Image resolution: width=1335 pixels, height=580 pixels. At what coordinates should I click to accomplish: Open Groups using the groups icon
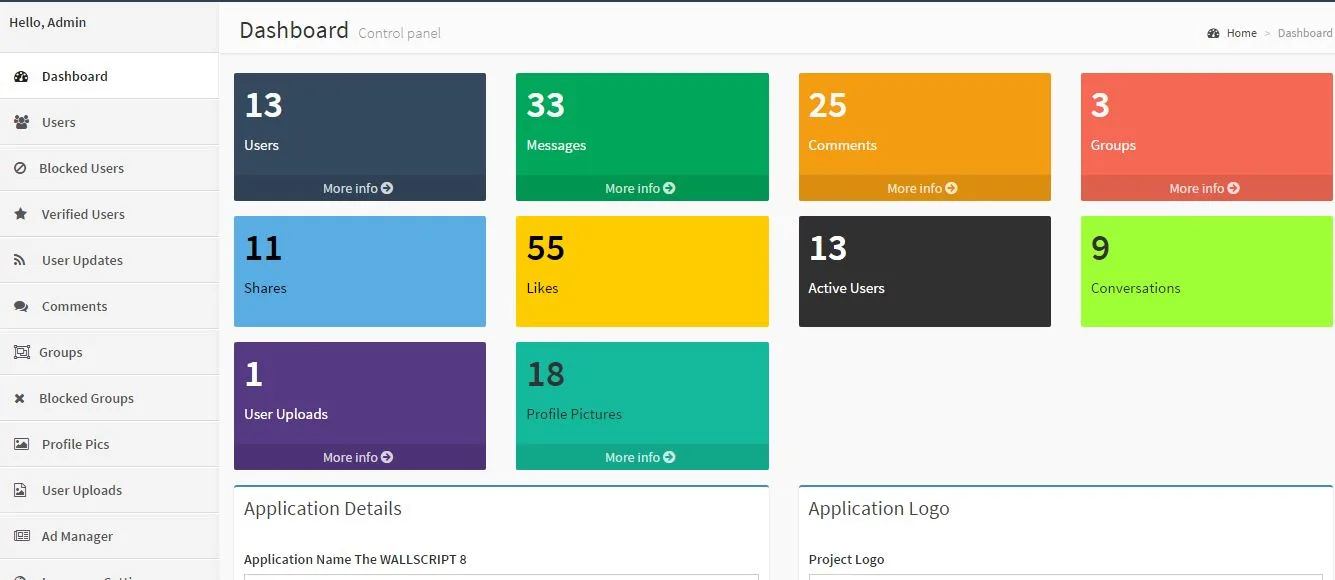point(22,352)
